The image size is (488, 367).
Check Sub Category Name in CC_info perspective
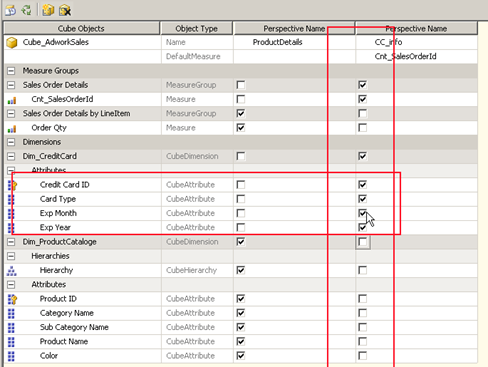pyautogui.click(x=362, y=327)
